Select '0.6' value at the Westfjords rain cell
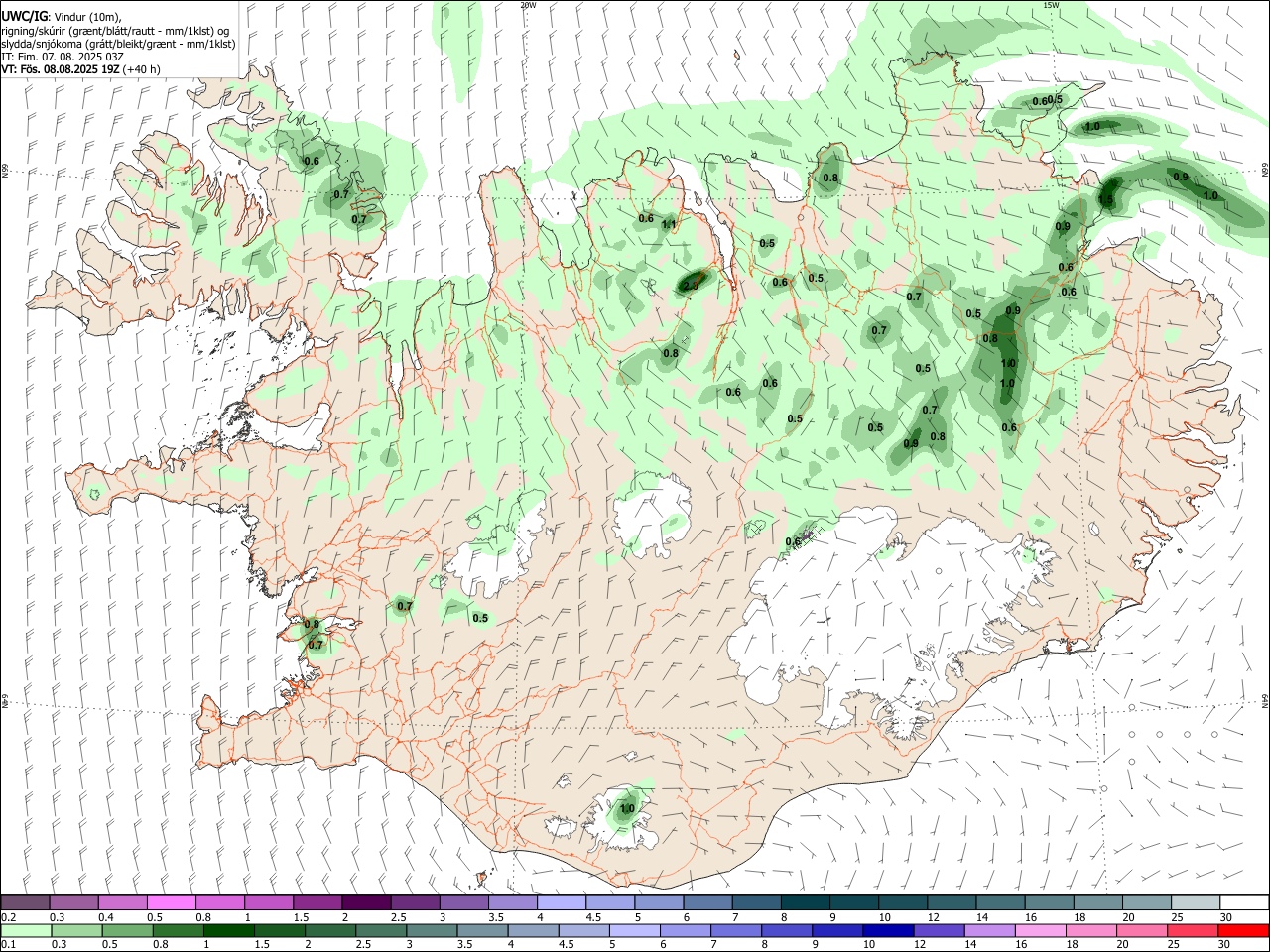1270x952 pixels. click(x=312, y=161)
